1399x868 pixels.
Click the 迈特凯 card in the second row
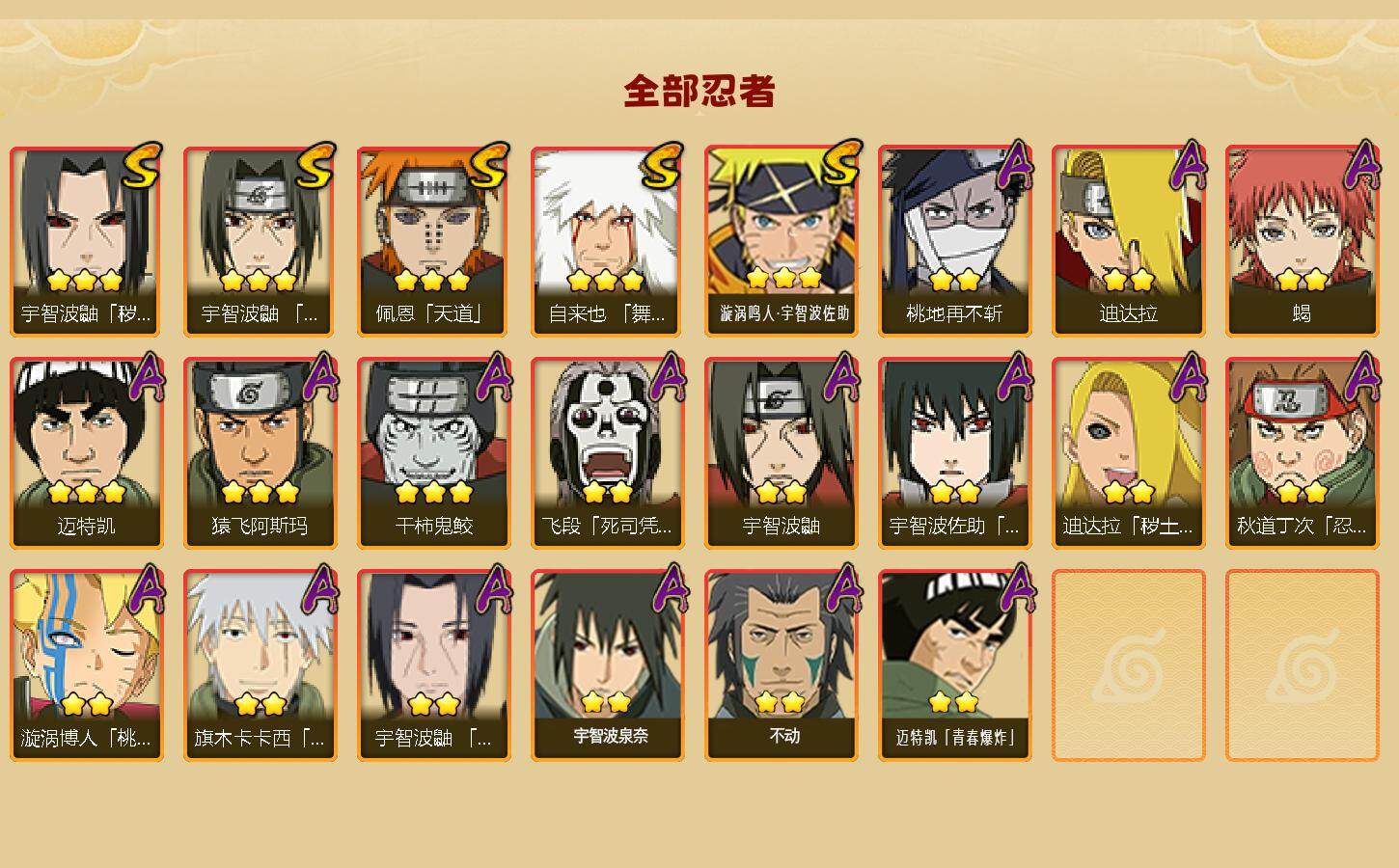86,453
